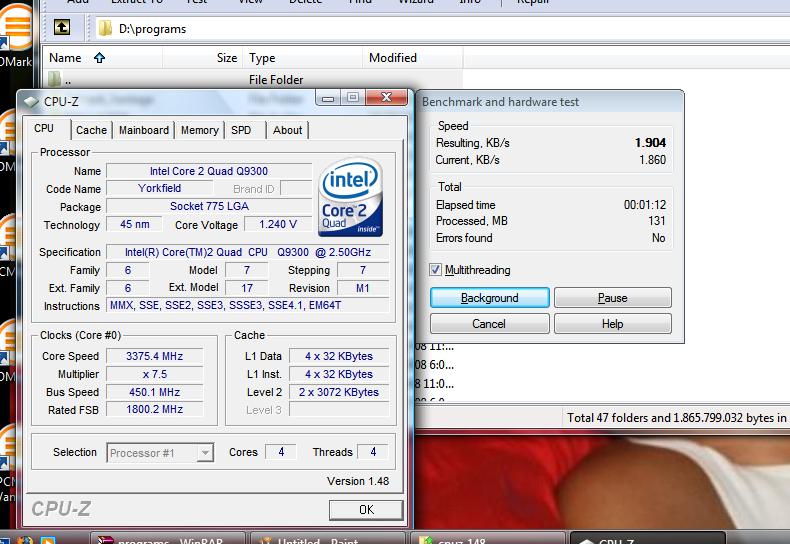Screen dimensions: 790x544
Task: Click the Processed, MB value 131
Action: tap(657, 221)
